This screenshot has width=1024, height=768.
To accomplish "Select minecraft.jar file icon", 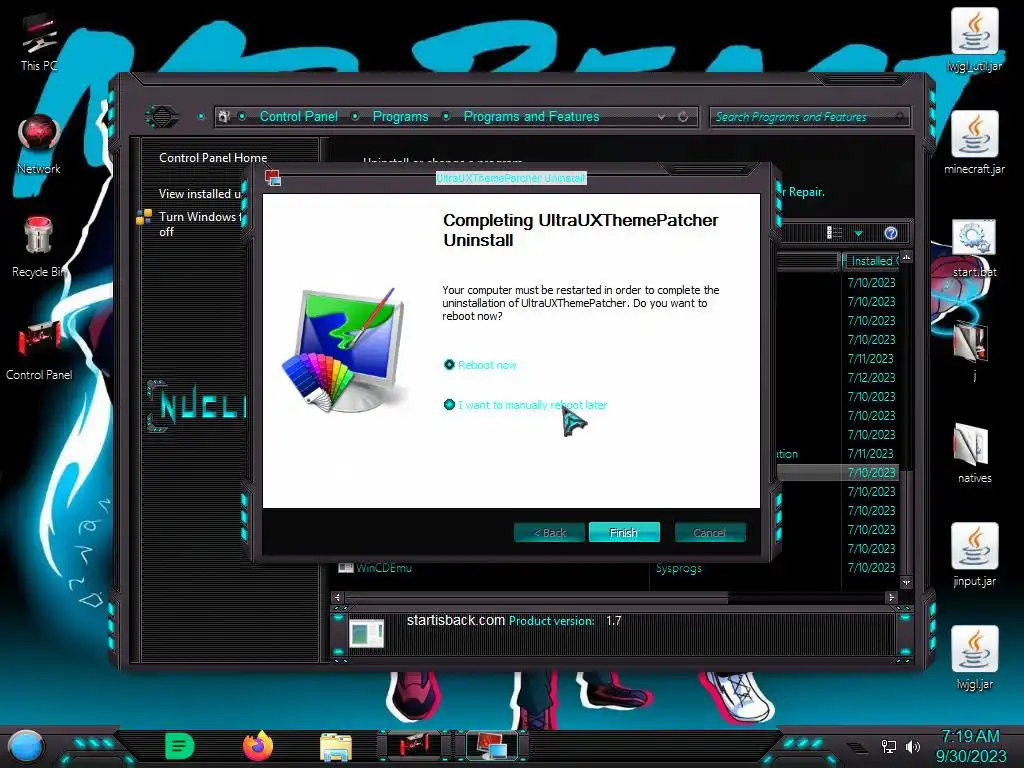I will tap(974, 144).
